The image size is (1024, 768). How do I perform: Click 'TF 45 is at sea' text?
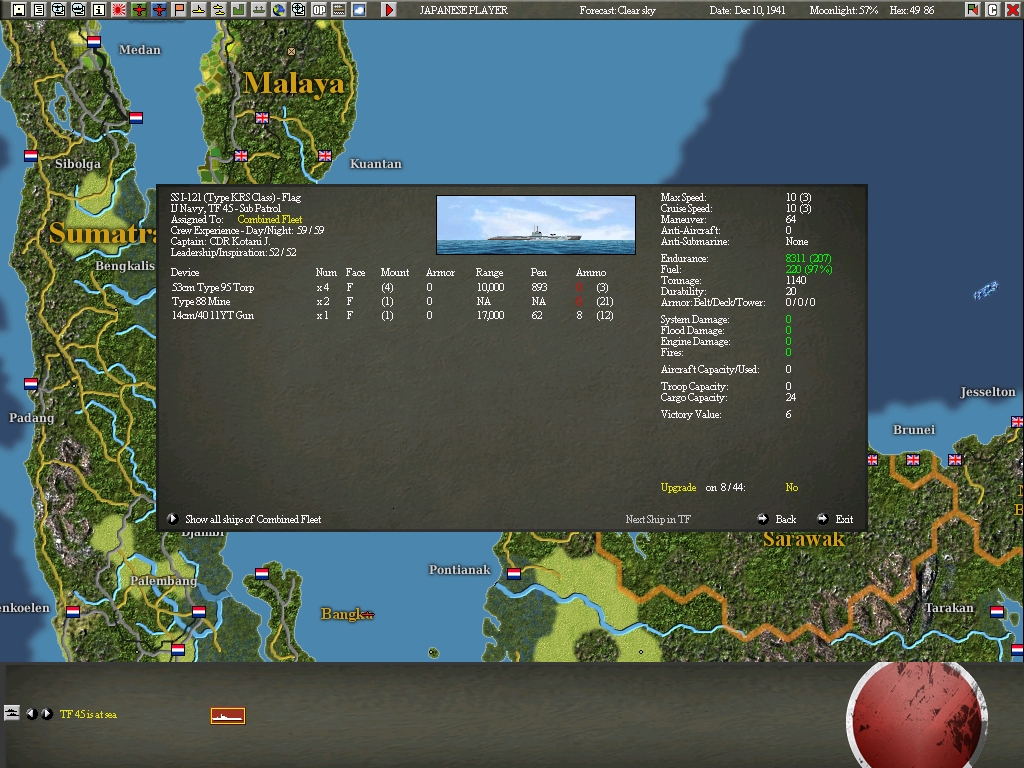pos(88,714)
